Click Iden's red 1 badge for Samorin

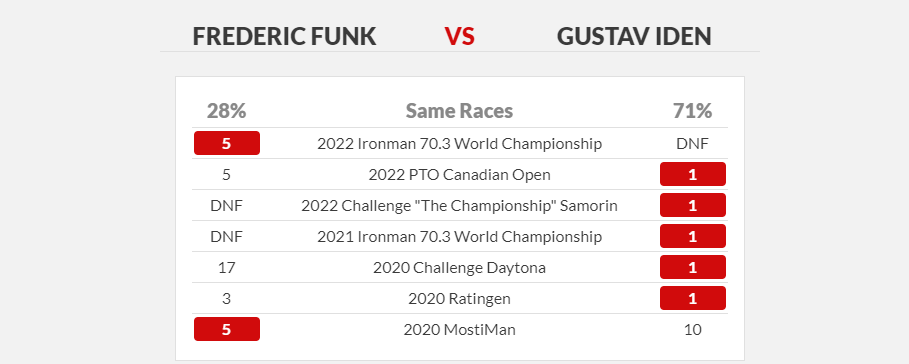[693, 205]
